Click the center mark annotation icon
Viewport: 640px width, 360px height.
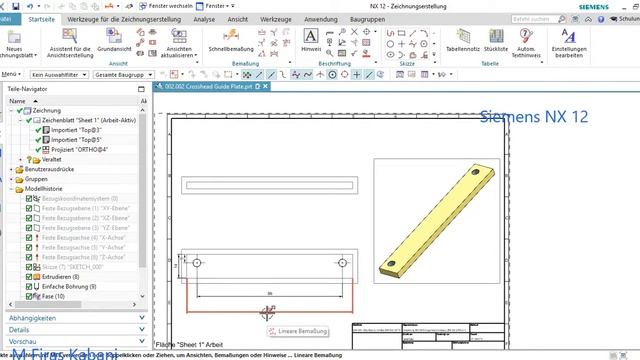click(367, 32)
